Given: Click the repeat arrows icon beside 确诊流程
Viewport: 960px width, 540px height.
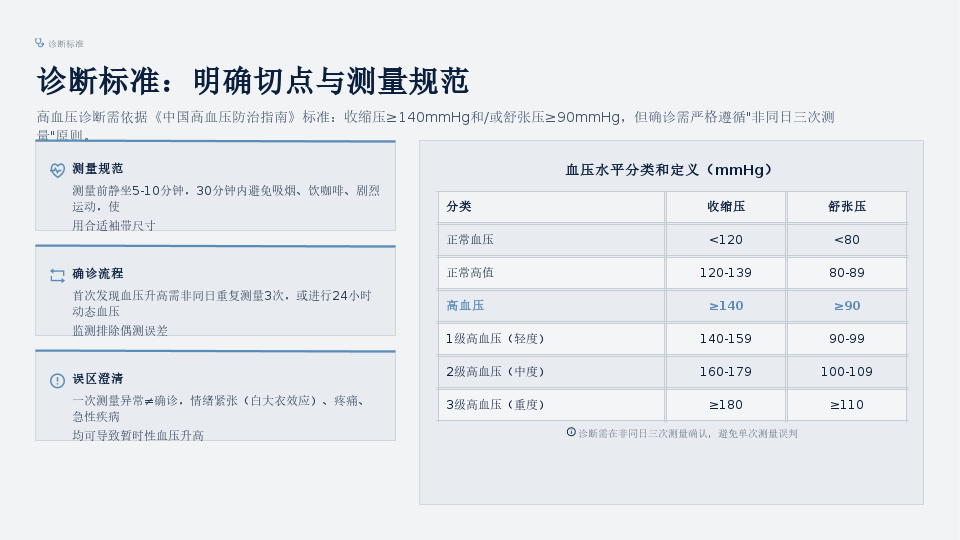Looking at the screenshot, I should pos(58,276).
